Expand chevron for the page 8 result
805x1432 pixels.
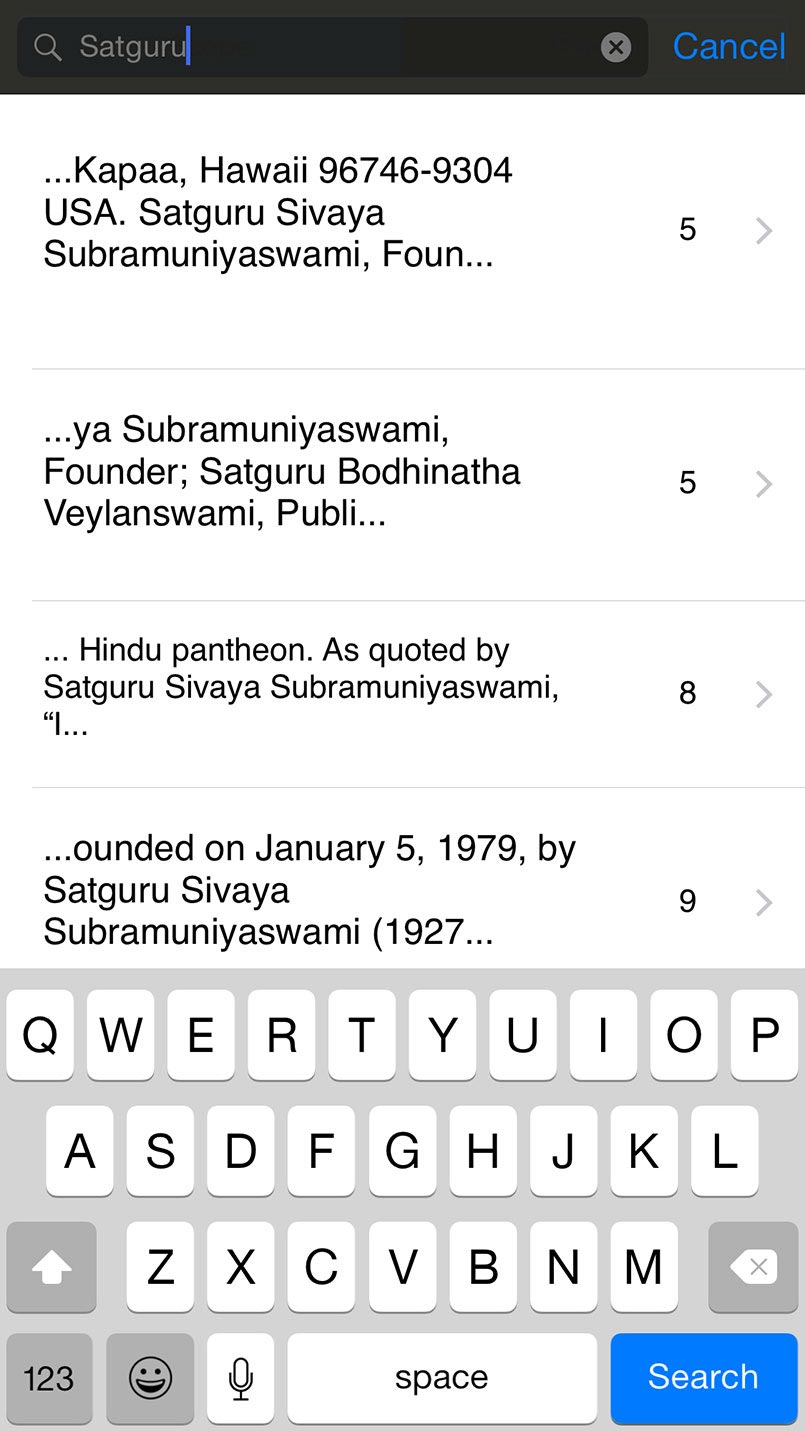[x=764, y=694]
